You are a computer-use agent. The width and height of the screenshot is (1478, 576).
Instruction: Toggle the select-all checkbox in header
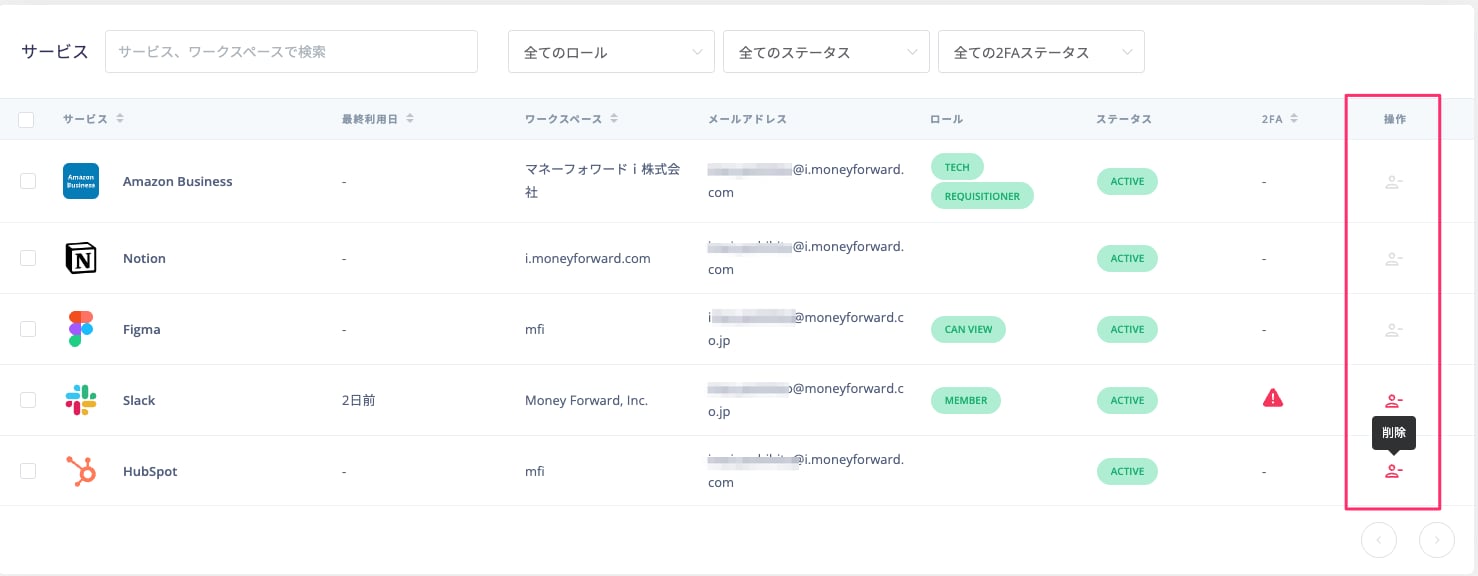[x=27, y=120]
